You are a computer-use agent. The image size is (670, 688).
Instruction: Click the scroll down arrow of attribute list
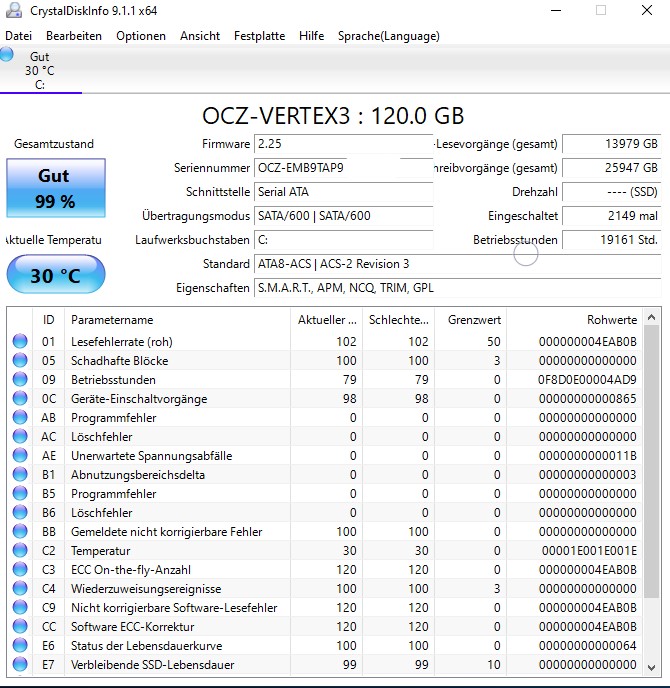click(652, 667)
